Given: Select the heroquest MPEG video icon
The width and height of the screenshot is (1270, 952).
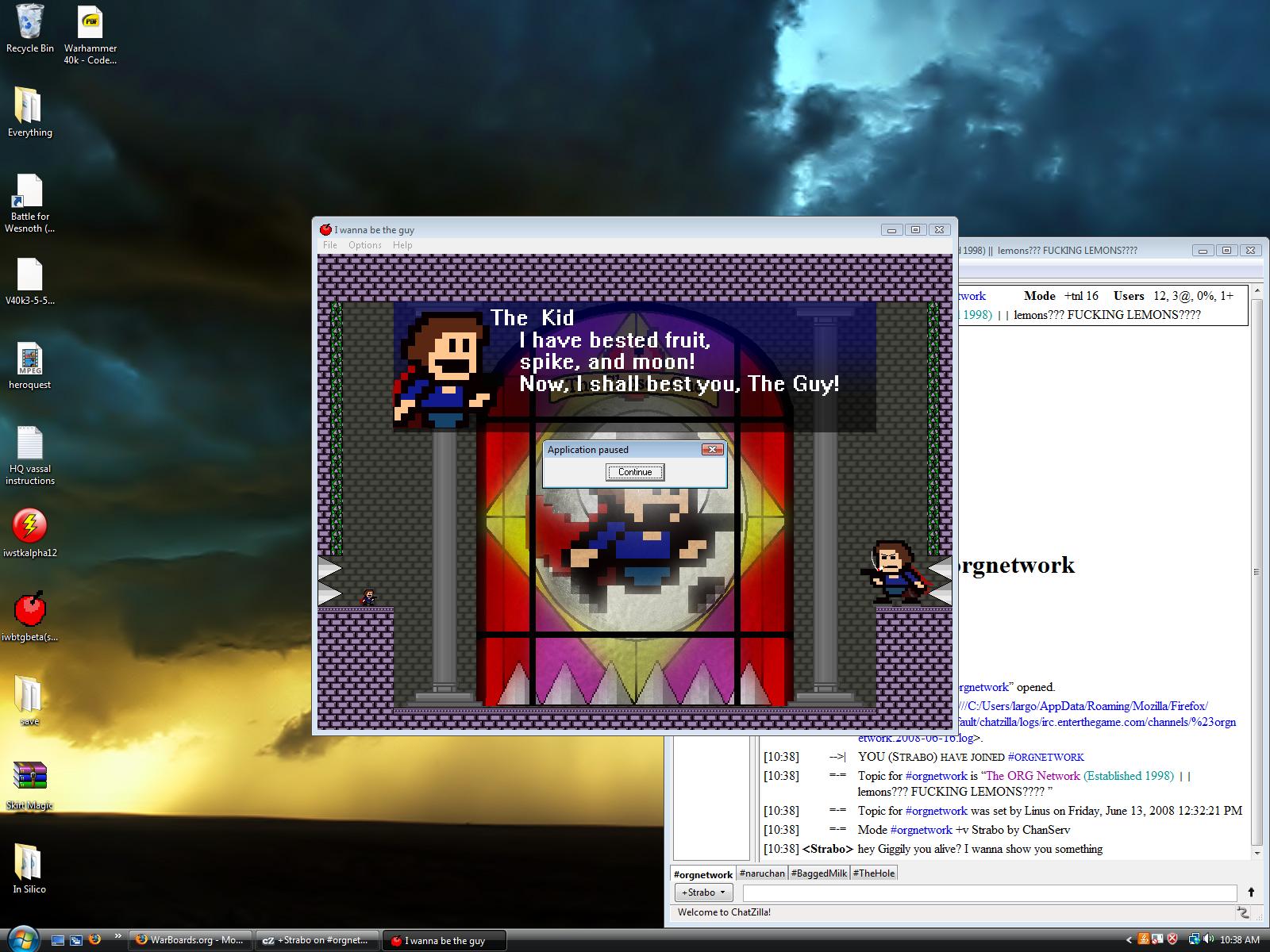Looking at the screenshot, I should click(29, 367).
